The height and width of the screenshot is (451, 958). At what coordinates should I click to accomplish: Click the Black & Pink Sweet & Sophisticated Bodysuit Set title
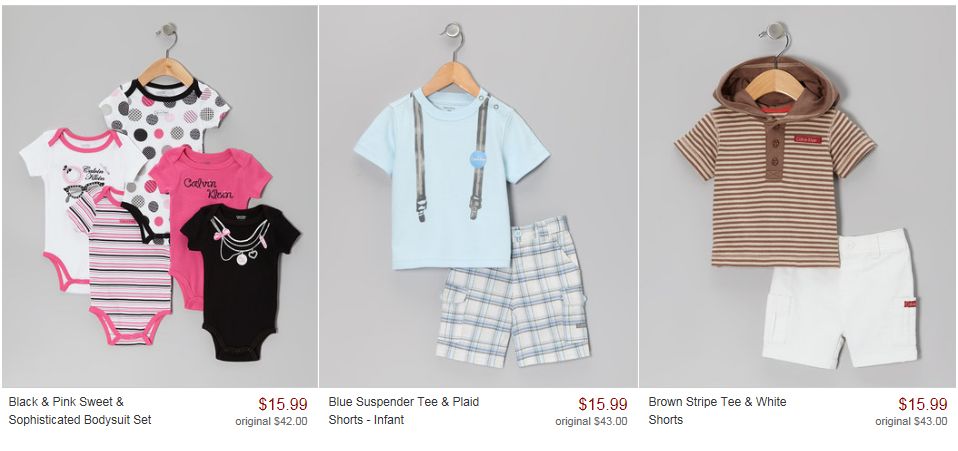(x=80, y=411)
